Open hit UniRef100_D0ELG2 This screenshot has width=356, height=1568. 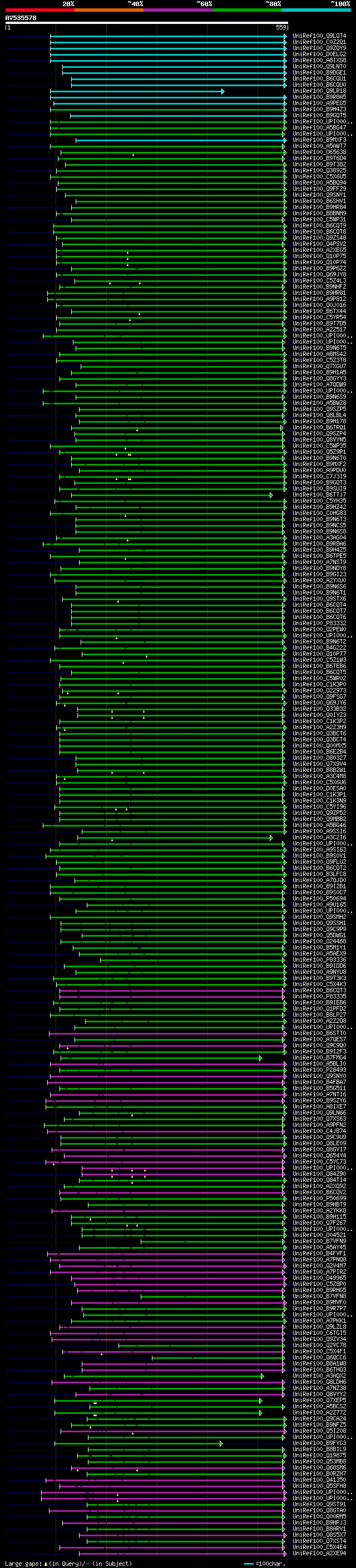tap(319, 54)
